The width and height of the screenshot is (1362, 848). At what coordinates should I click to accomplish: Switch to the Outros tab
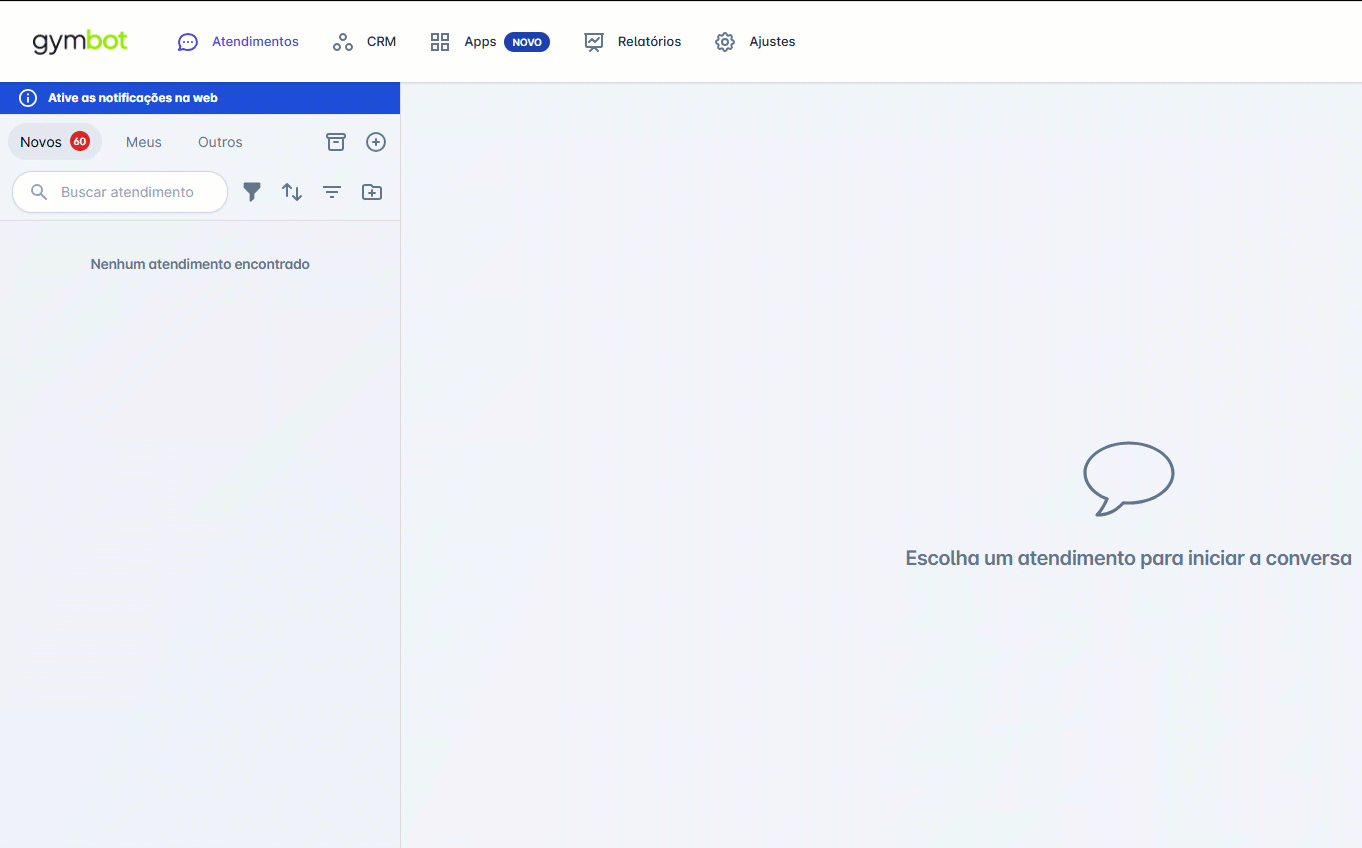point(220,142)
